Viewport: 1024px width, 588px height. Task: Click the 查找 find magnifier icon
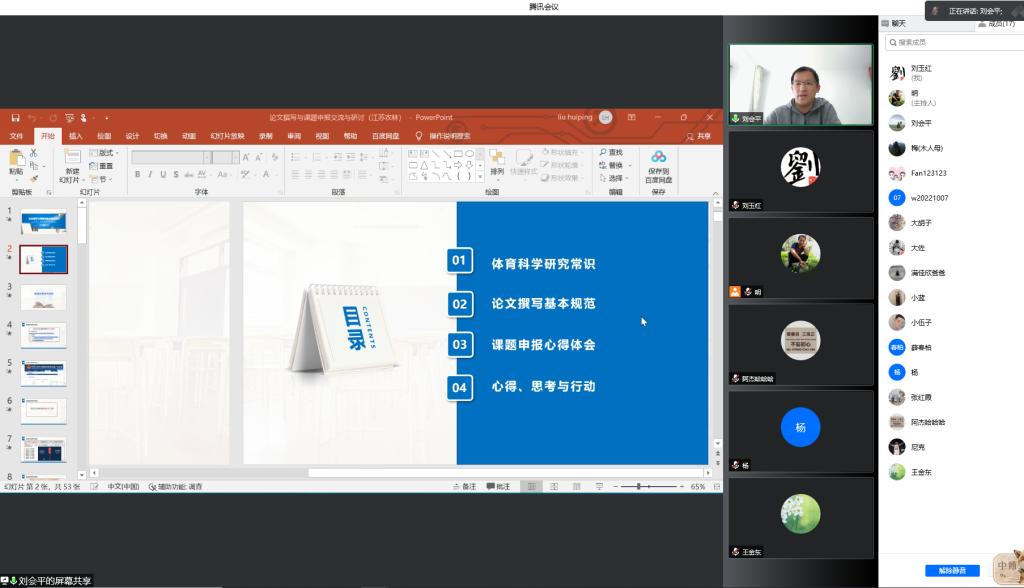click(603, 152)
